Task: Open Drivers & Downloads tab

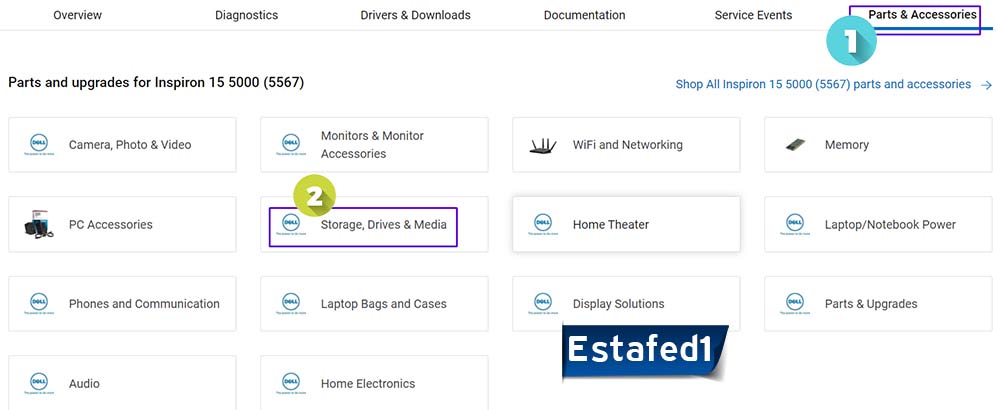Action: (415, 15)
